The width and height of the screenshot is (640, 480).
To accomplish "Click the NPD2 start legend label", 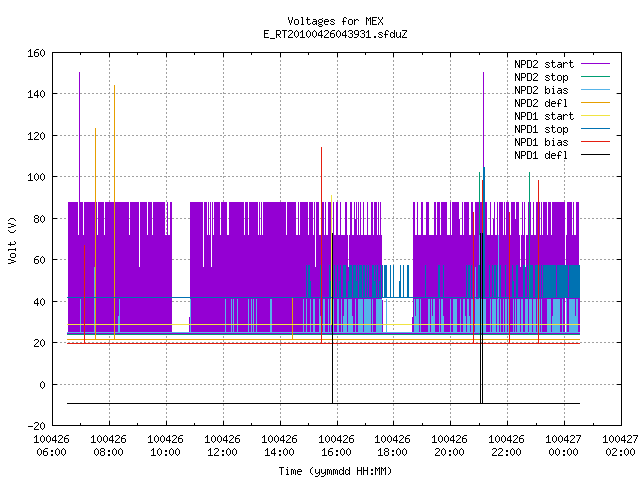I will coord(544,64).
